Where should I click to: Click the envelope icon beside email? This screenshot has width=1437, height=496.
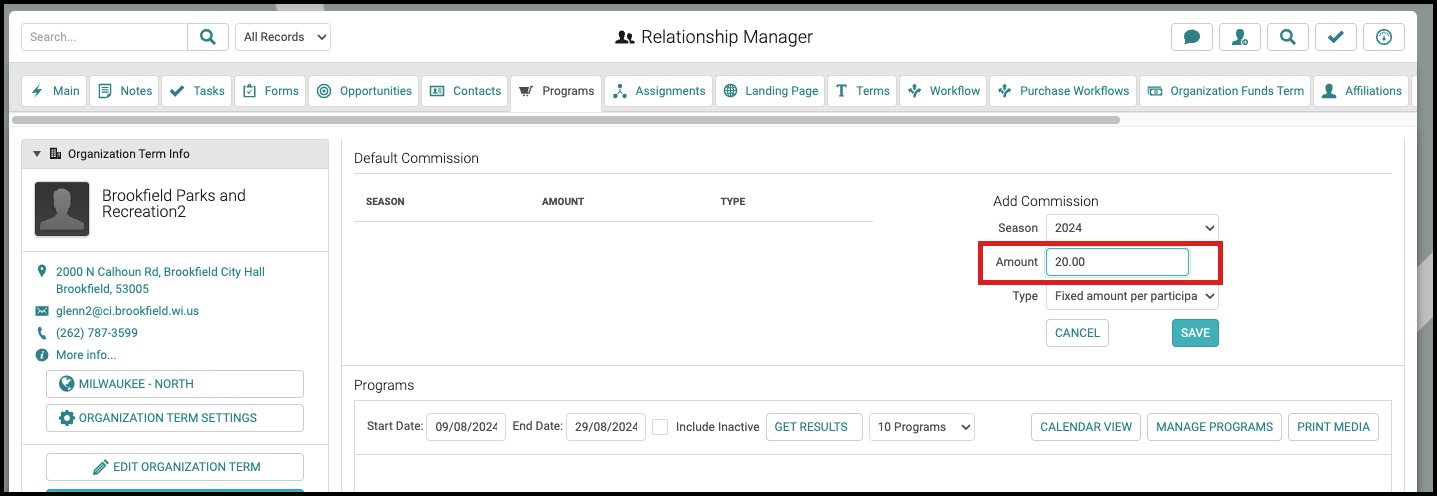click(42, 311)
